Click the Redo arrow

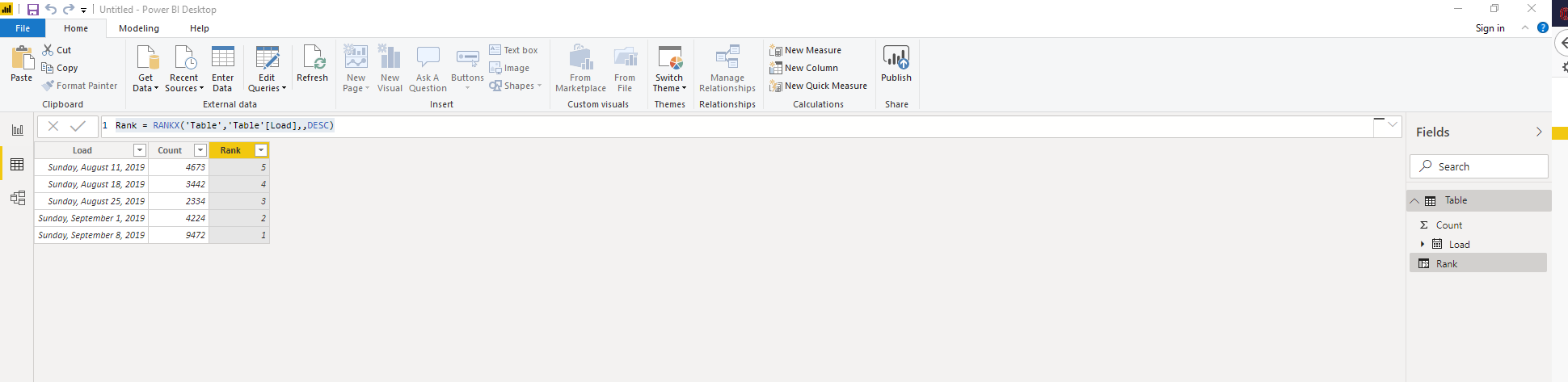coord(69,10)
